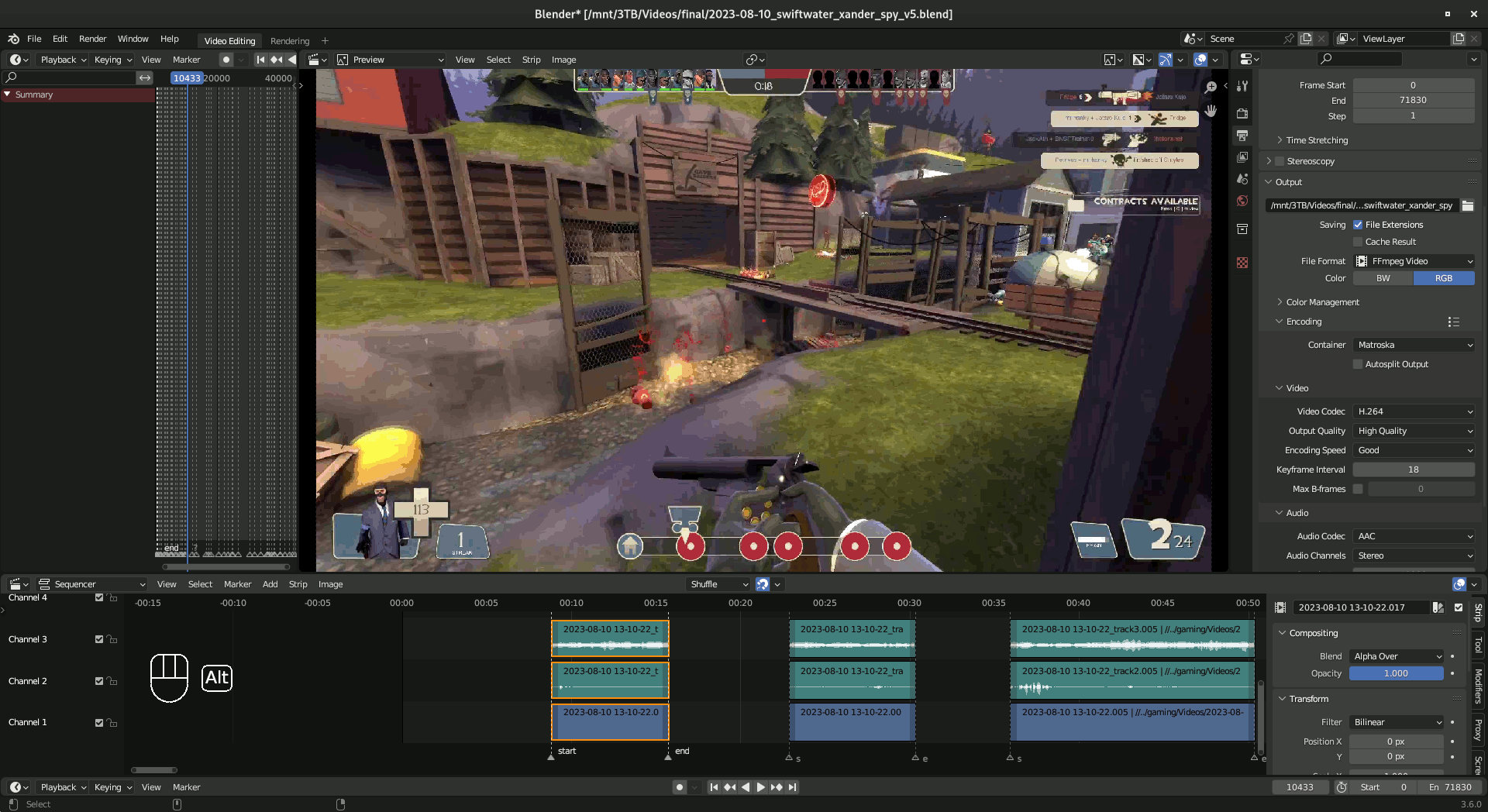The width and height of the screenshot is (1488, 812).
Task: Open the output file browser icon
Action: [x=1467, y=206]
